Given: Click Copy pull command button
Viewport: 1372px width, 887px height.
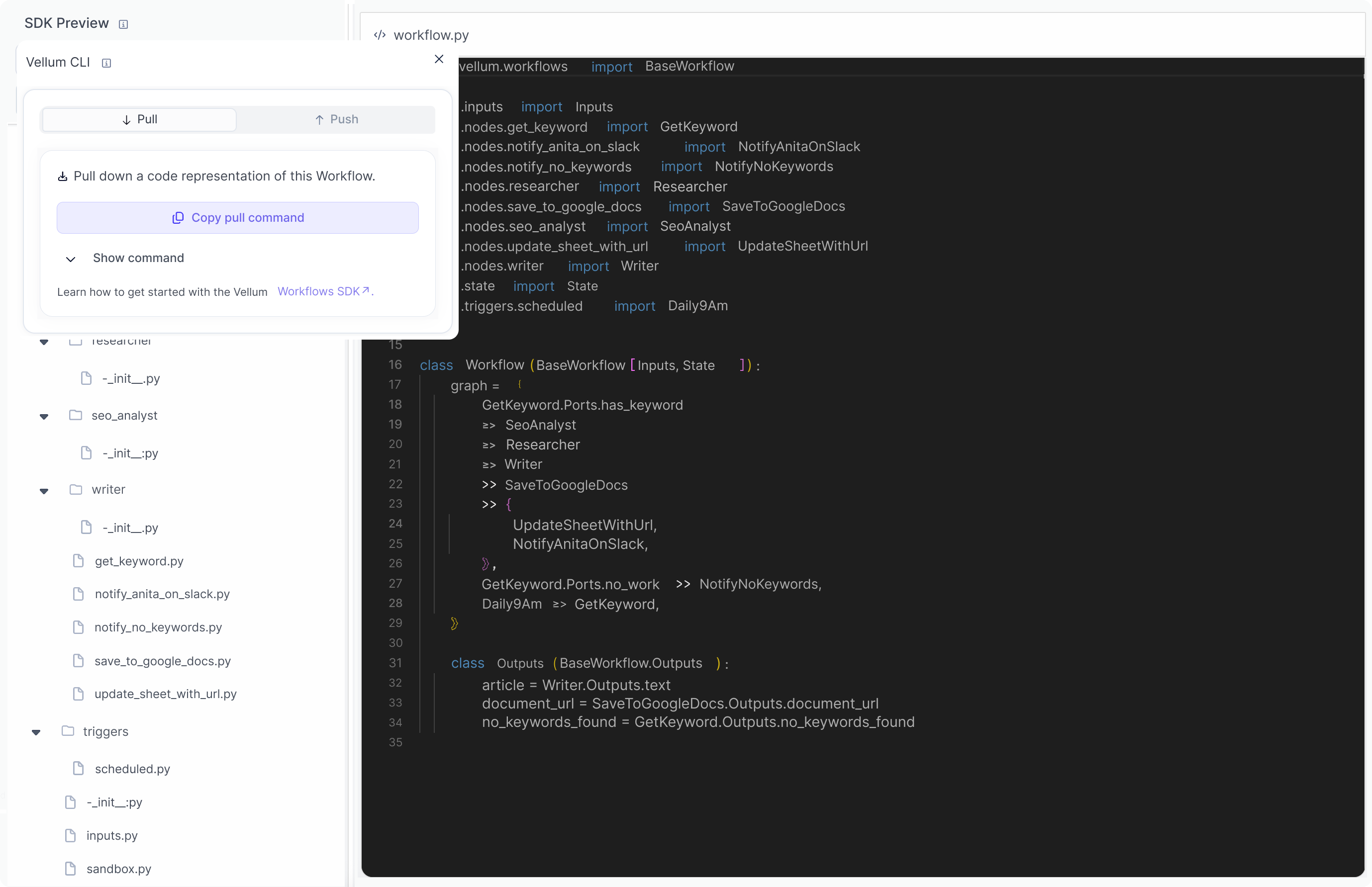Looking at the screenshot, I should [237, 218].
